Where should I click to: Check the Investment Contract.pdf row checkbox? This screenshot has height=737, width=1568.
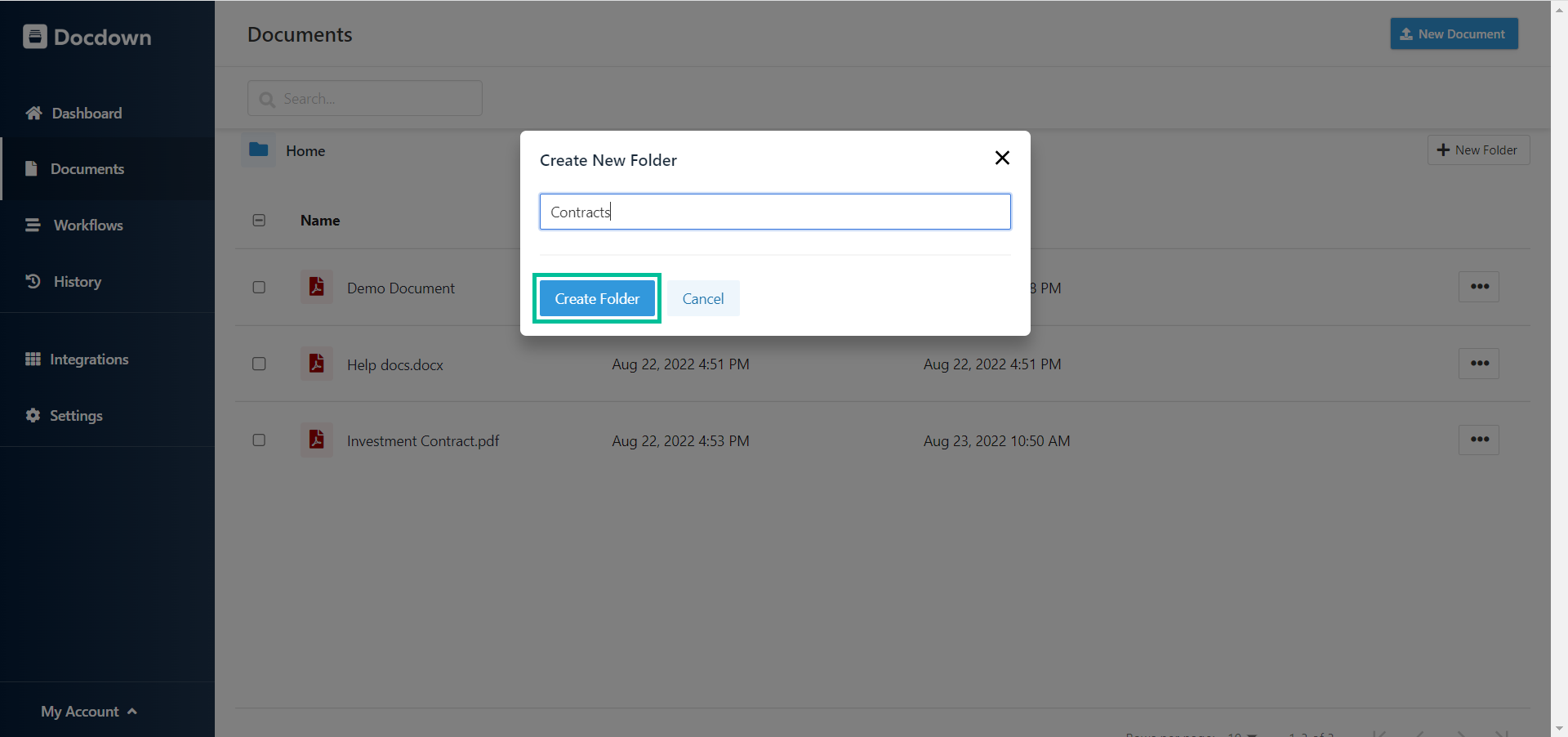point(259,440)
